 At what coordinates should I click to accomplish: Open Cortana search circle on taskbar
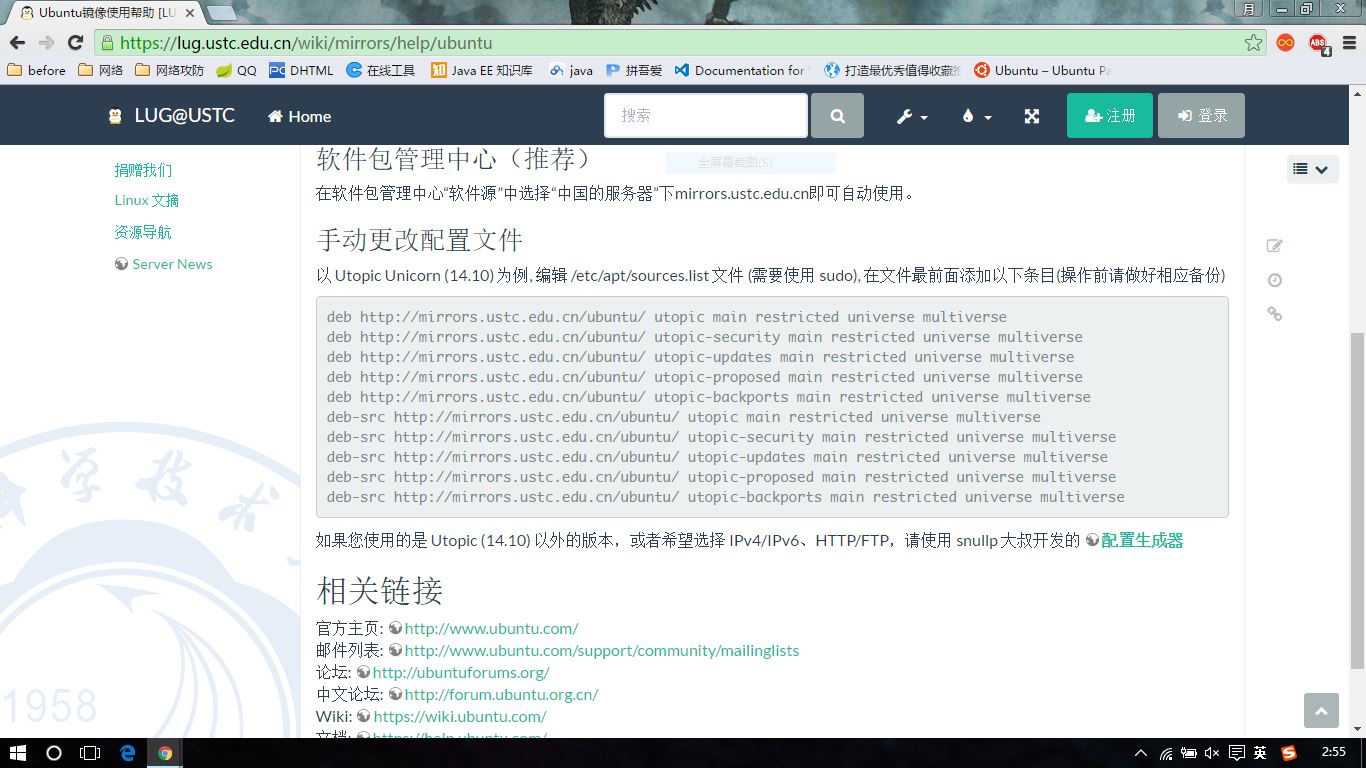(54, 753)
